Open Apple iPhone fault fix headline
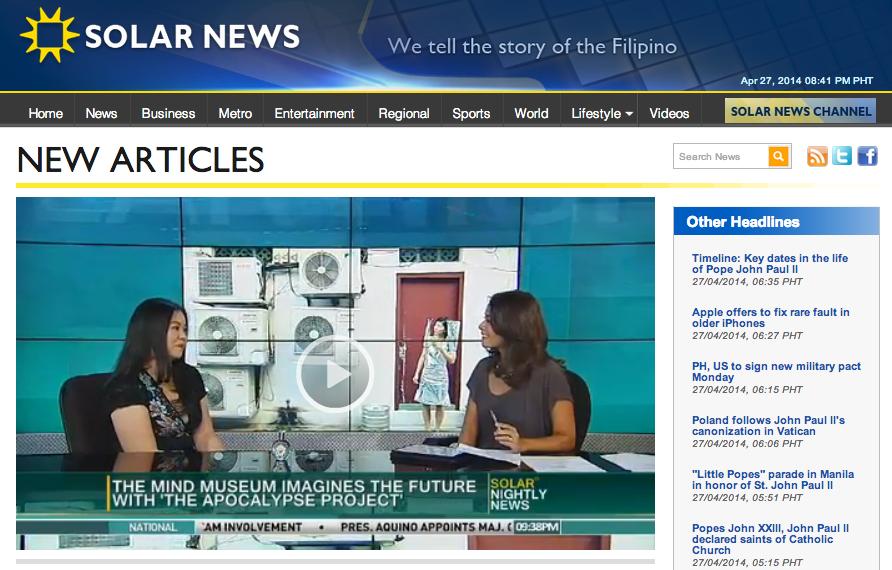The height and width of the screenshot is (570, 892). point(770,318)
